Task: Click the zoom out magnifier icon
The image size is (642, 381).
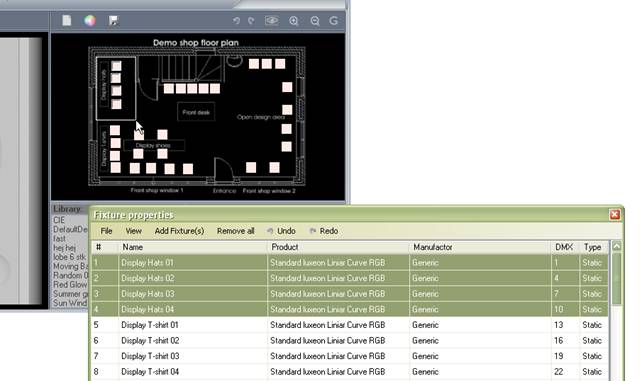Action: point(314,21)
